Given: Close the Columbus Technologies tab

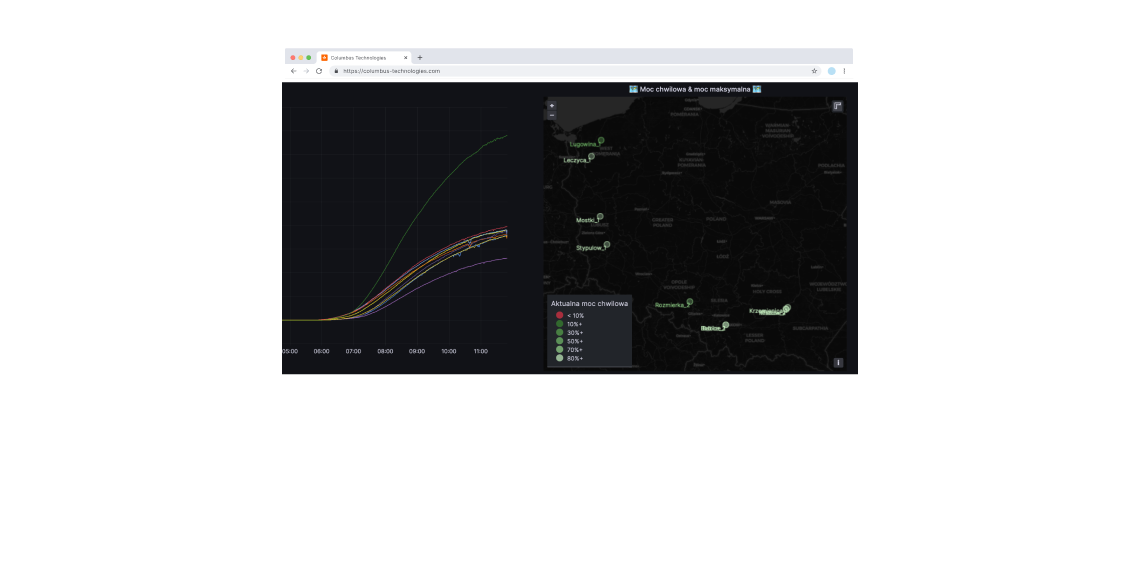Looking at the screenshot, I should [406, 58].
